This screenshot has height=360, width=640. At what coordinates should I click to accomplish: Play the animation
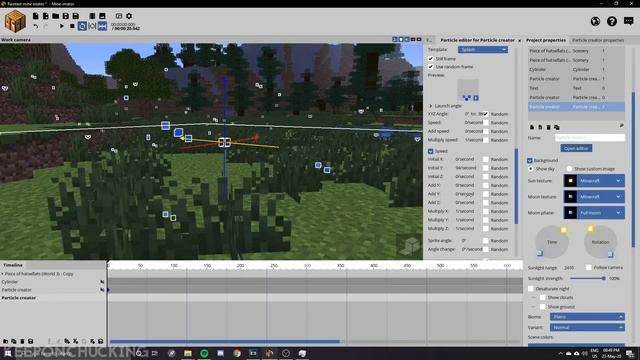click(62, 26)
